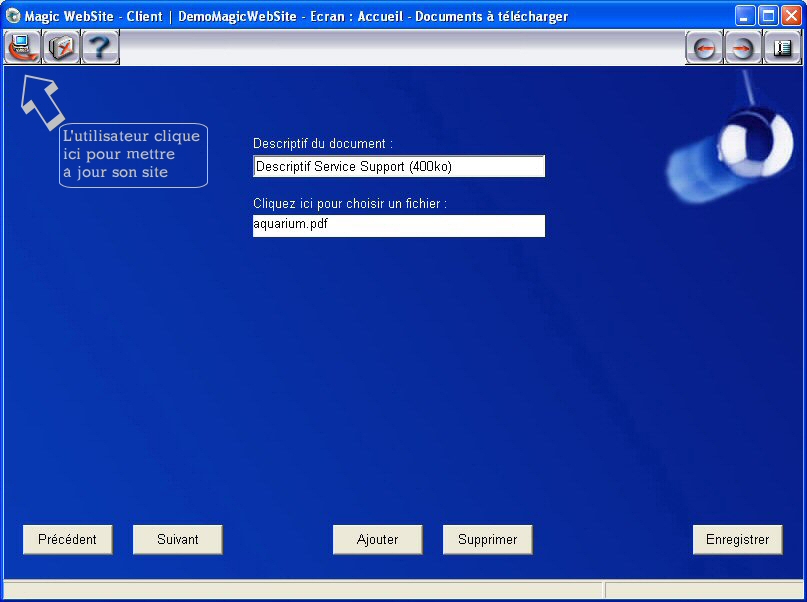The width and height of the screenshot is (807, 602).
Task: Open the contents list icon in toolbar
Action: pyautogui.click(x=782, y=48)
